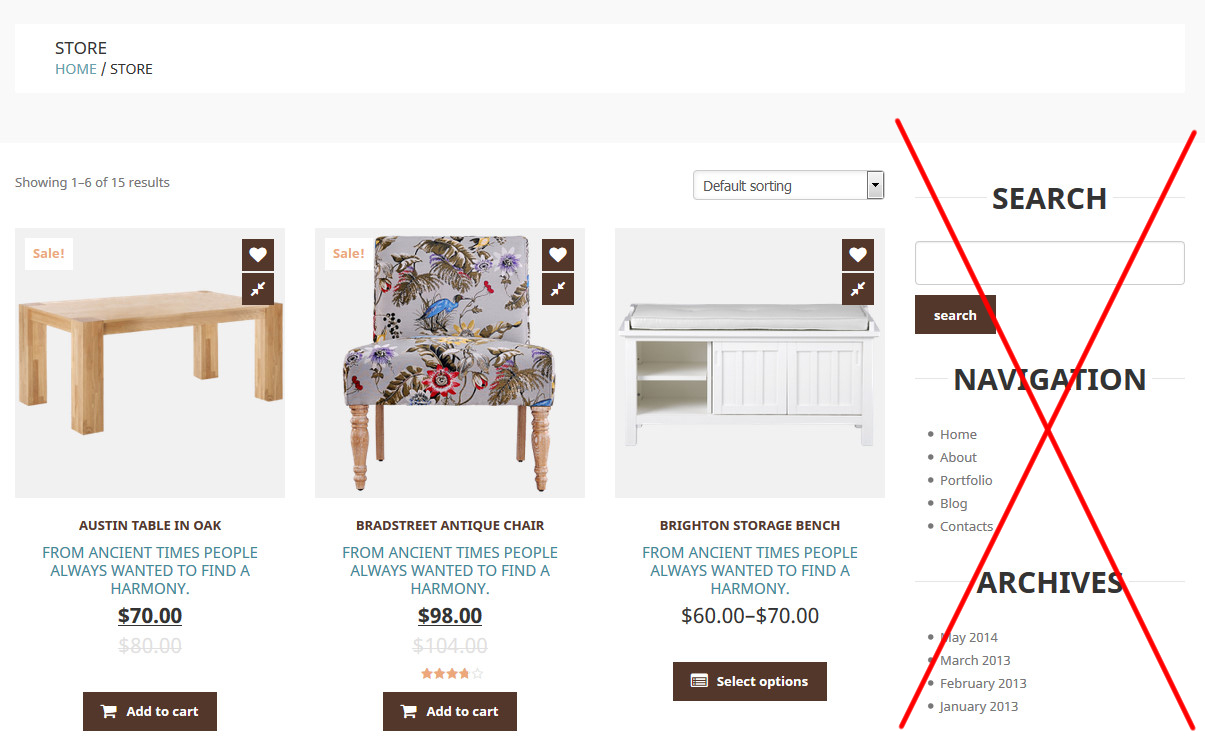
Task: Open March 2013 archive link
Action: pyautogui.click(x=975, y=660)
